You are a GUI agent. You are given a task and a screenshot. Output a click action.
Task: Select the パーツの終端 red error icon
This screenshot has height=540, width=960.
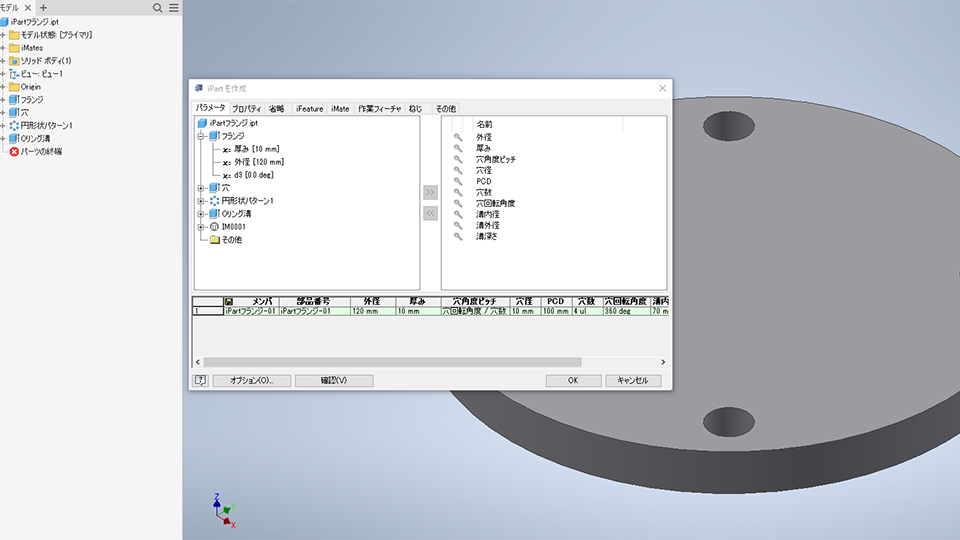[x=14, y=151]
